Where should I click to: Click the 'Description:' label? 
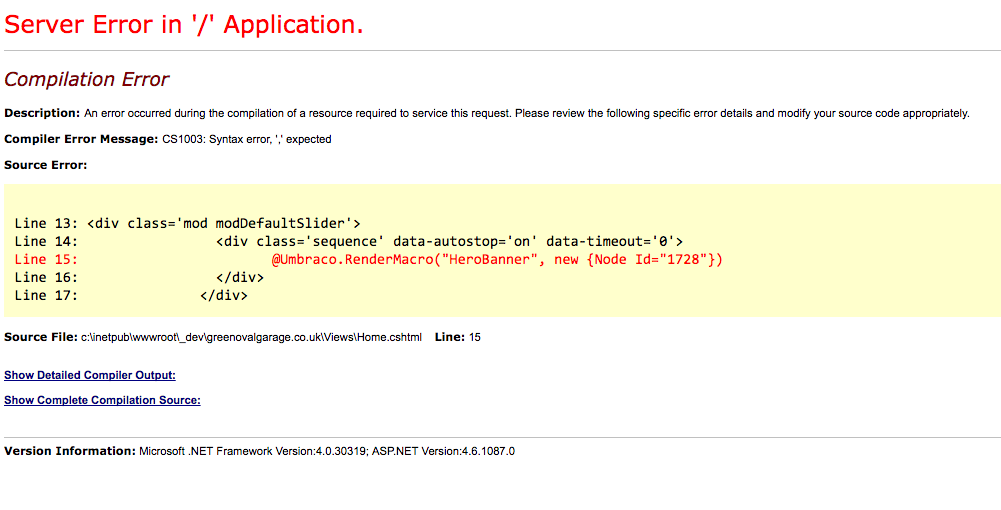pos(42,114)
